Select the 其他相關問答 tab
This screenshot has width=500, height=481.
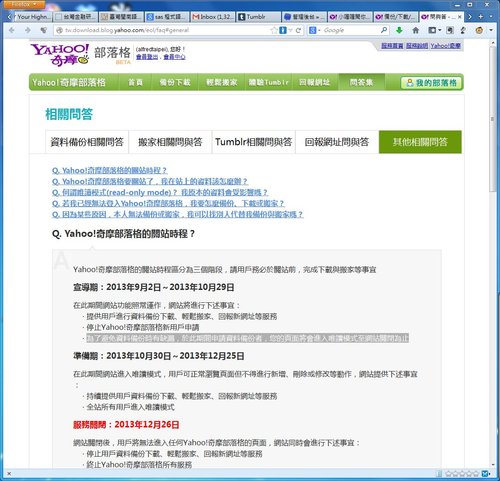(420, 142)
